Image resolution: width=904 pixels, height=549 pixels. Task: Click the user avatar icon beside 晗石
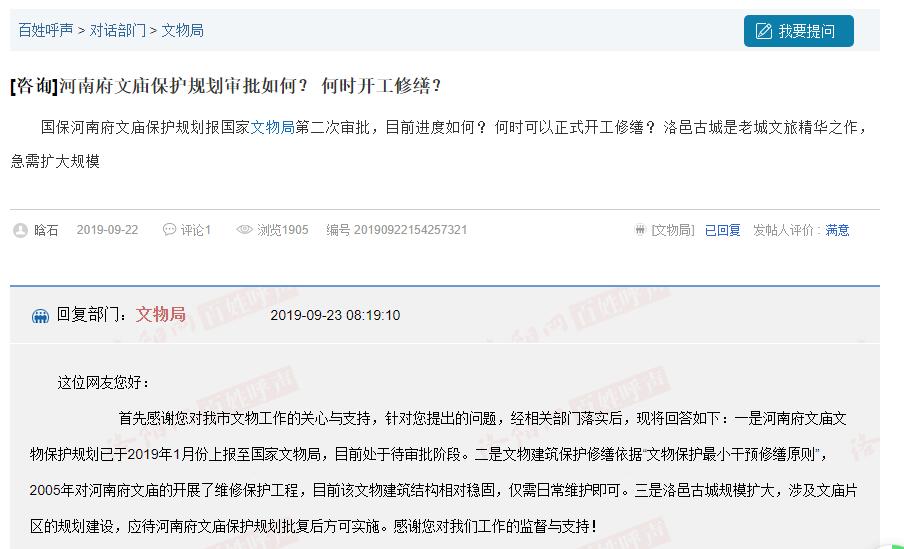[x=21, y=230]
